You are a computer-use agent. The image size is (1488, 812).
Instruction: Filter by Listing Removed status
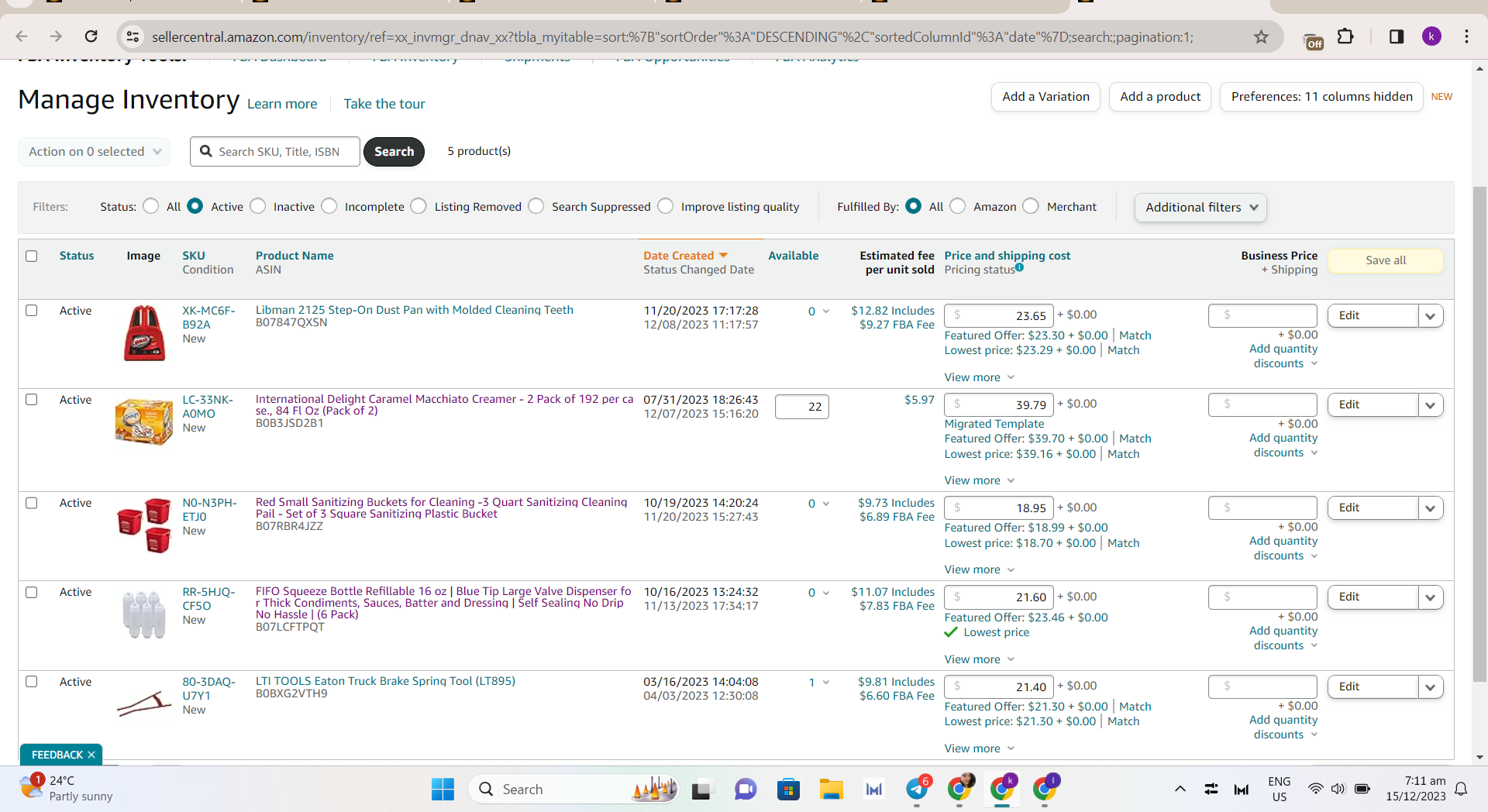point(418,206)
